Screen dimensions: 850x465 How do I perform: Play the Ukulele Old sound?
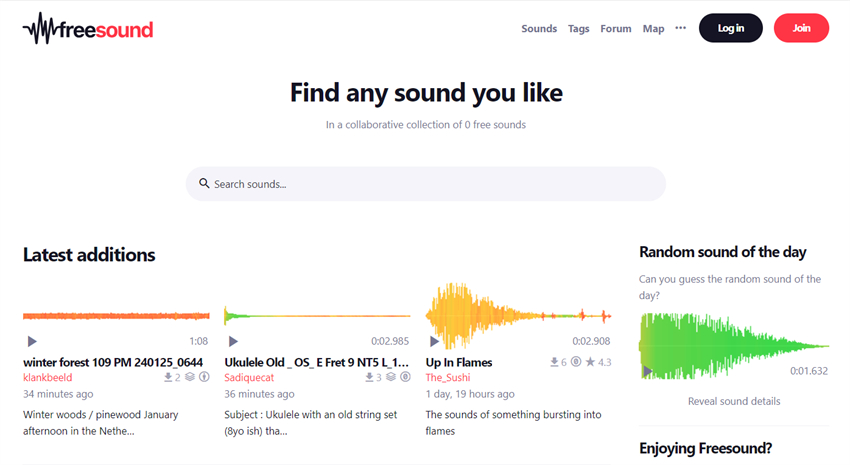233,341
